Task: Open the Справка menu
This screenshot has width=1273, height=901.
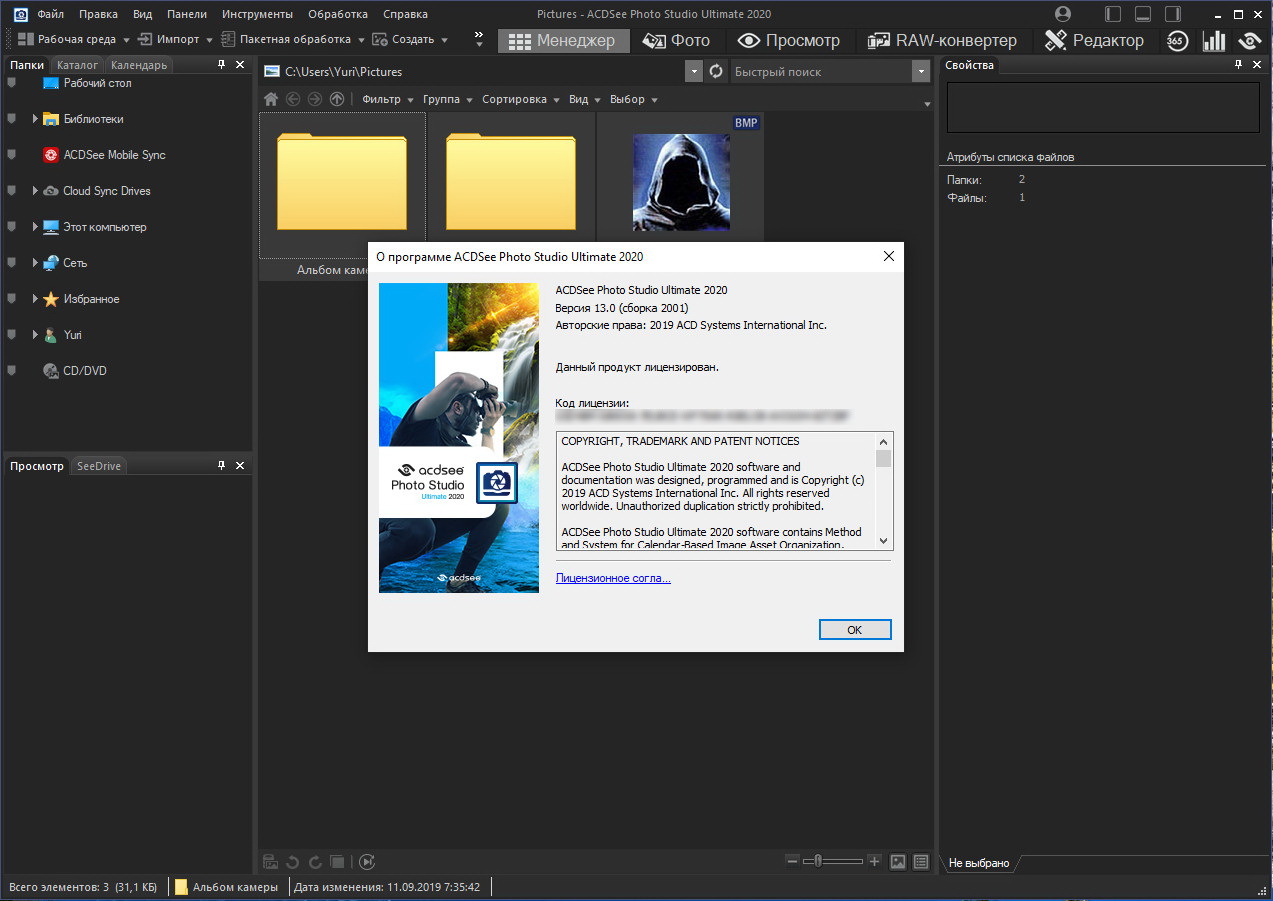Action: pos(405,14)
